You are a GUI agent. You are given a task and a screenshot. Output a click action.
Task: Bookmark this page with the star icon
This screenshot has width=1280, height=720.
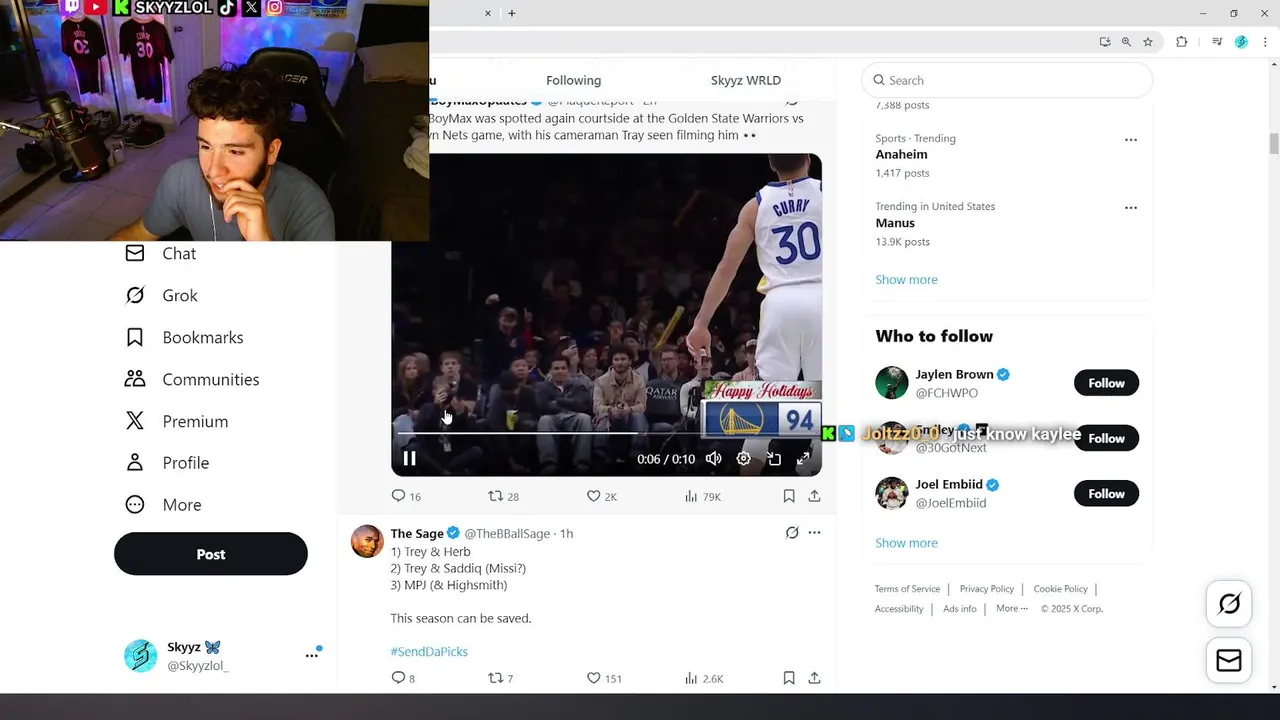(1148, 42)
